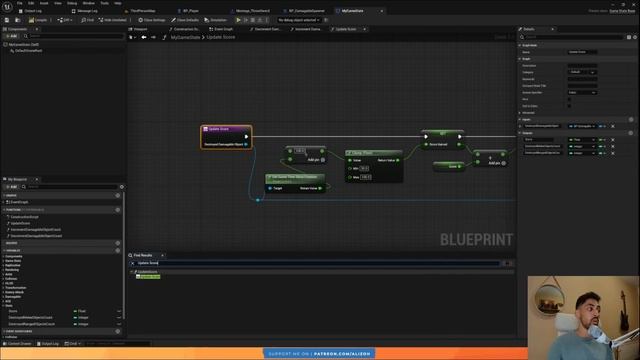Select DefaultSceneRoot component
This screenshot has height=360, width=640.
pos(28,51)
